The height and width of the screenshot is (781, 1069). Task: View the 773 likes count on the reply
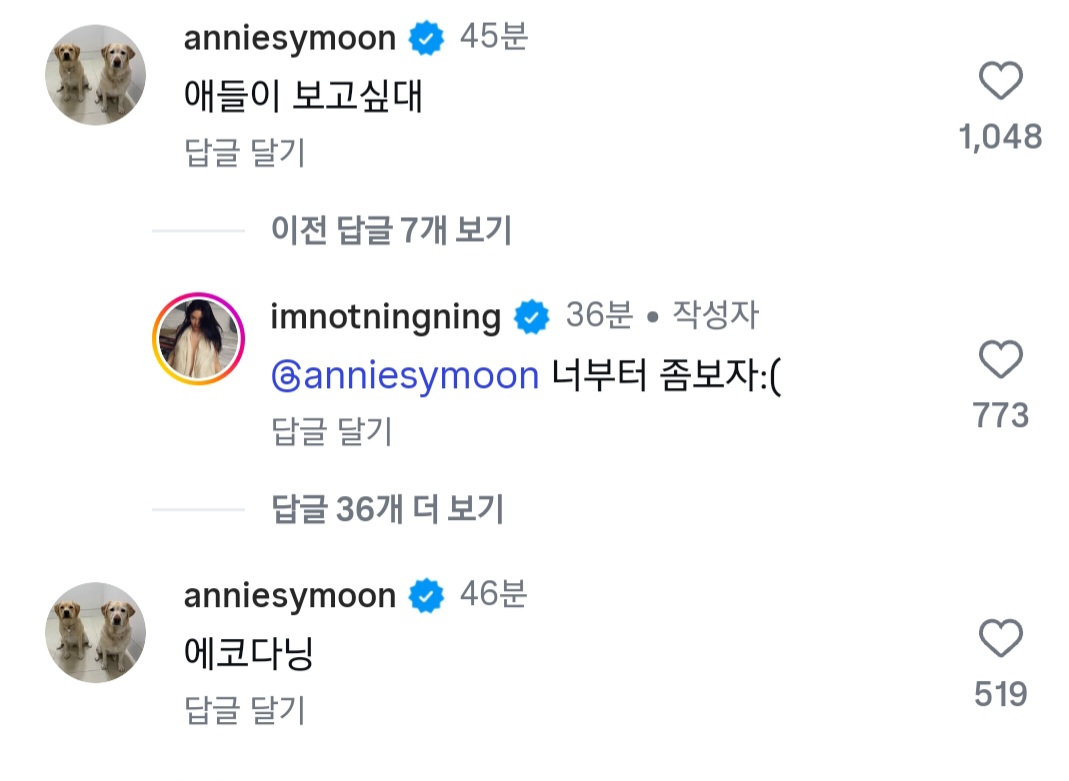click(1000, 415)
